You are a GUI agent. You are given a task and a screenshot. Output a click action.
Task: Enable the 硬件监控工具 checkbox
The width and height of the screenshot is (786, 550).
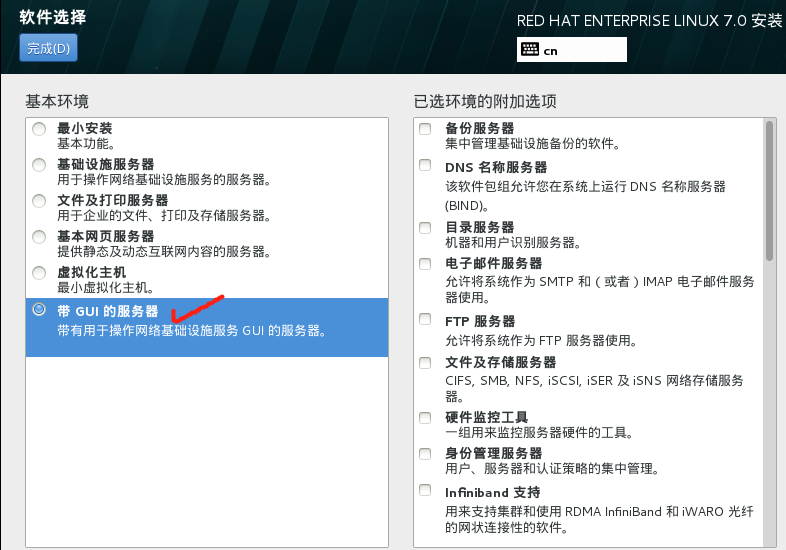click(x=425, y=418)
